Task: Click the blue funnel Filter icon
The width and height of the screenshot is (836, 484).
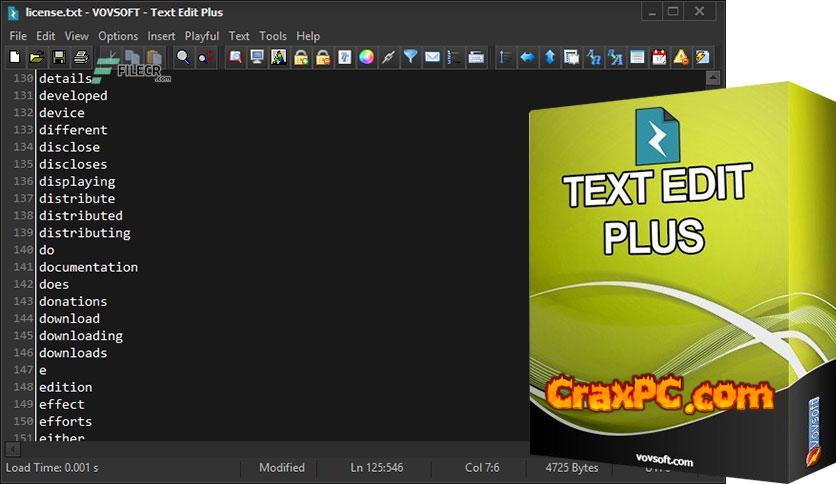Action: pos(410,57)
